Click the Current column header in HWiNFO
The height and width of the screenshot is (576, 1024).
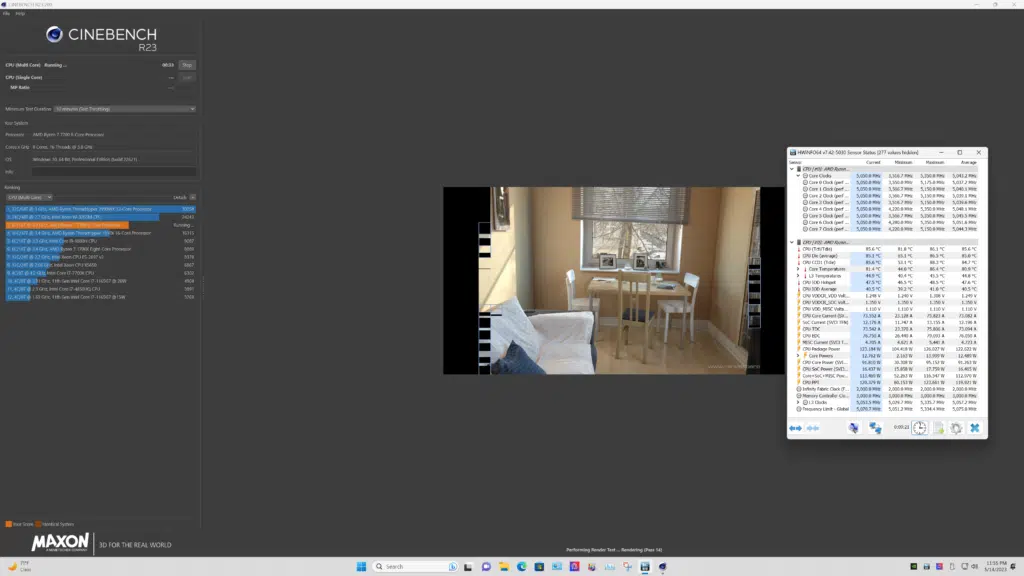pos(873,163)
